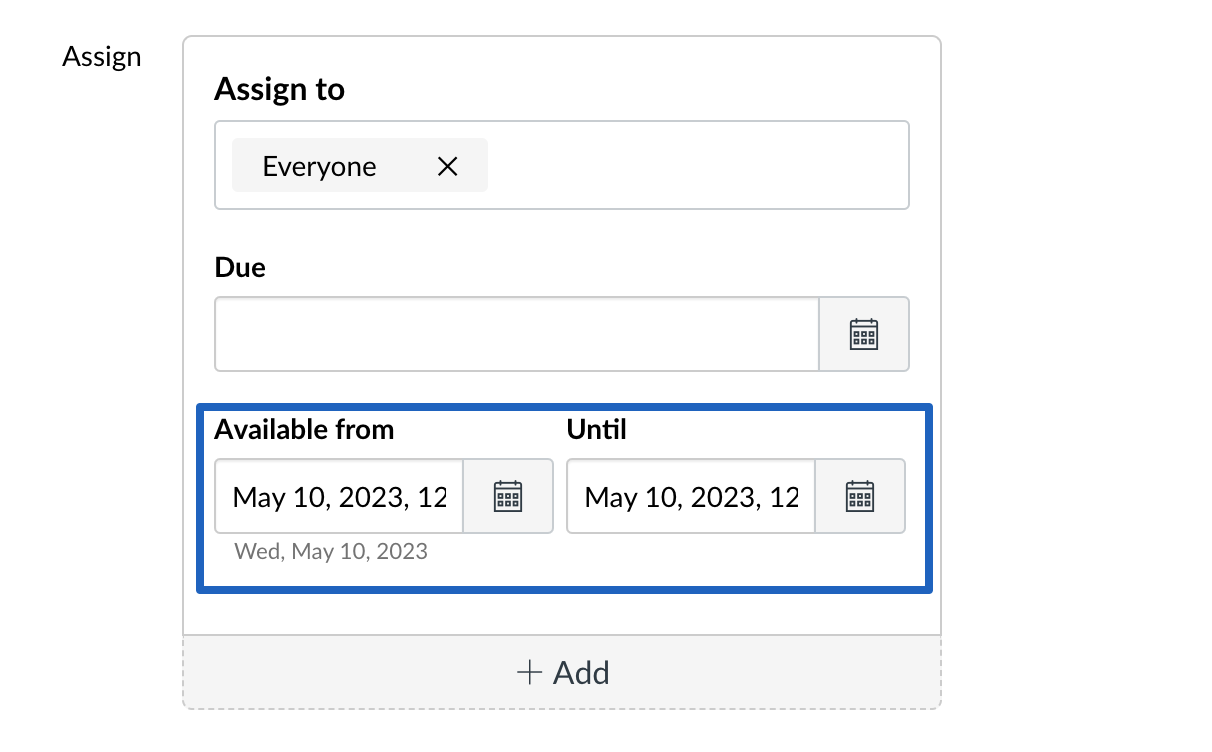Click the Assign label on the left

(x=102, y=57)
